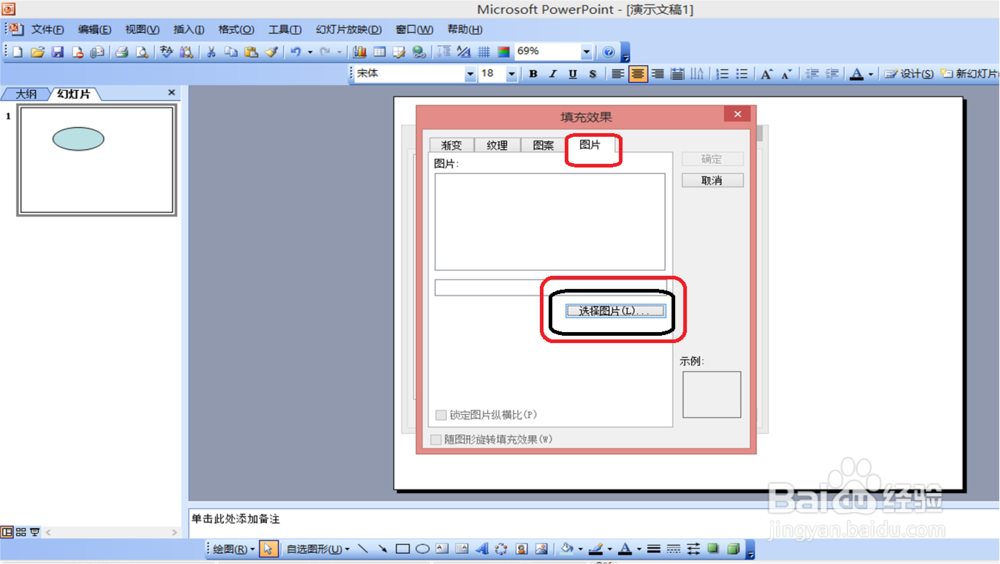Open the 格式 Format menu

pos(236,29)
